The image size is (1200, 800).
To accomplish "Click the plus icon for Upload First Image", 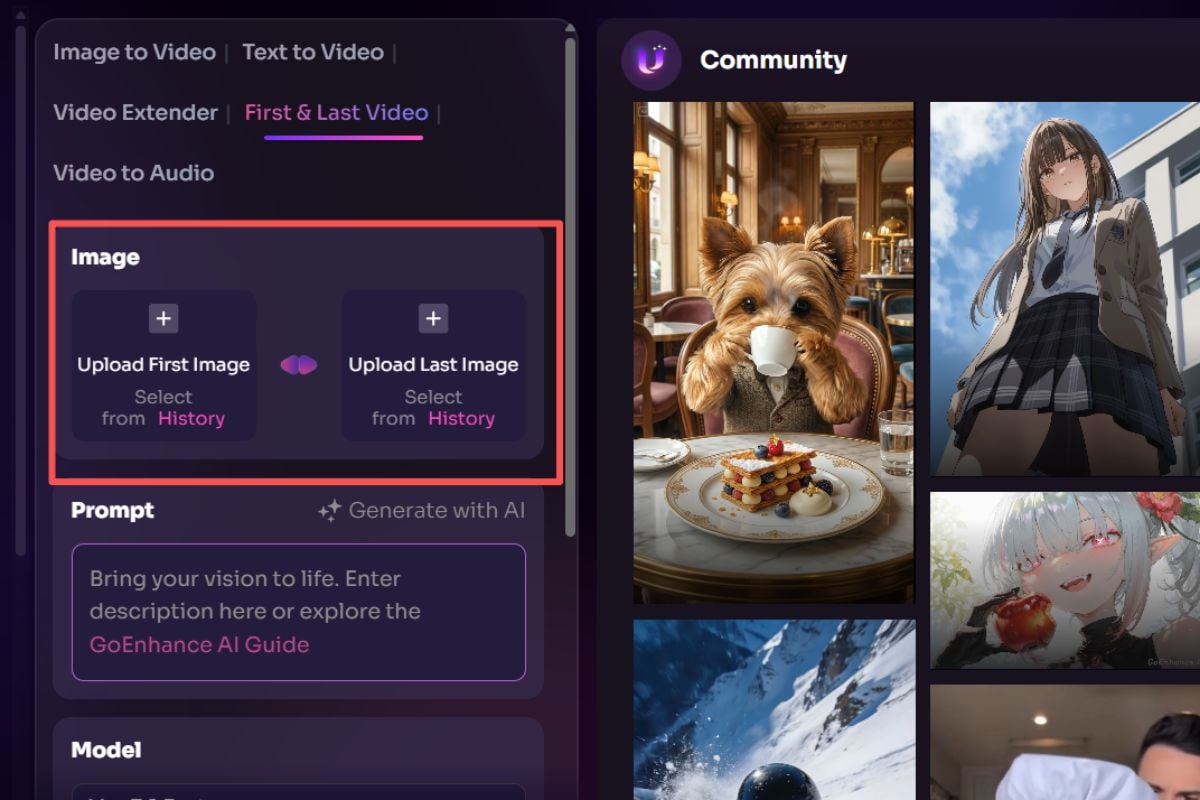I will 164,319.
